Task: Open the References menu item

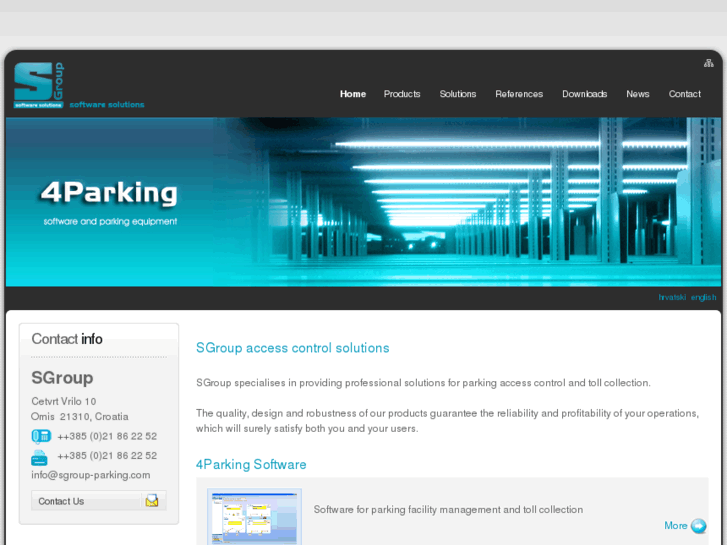Action: (519, 94)
